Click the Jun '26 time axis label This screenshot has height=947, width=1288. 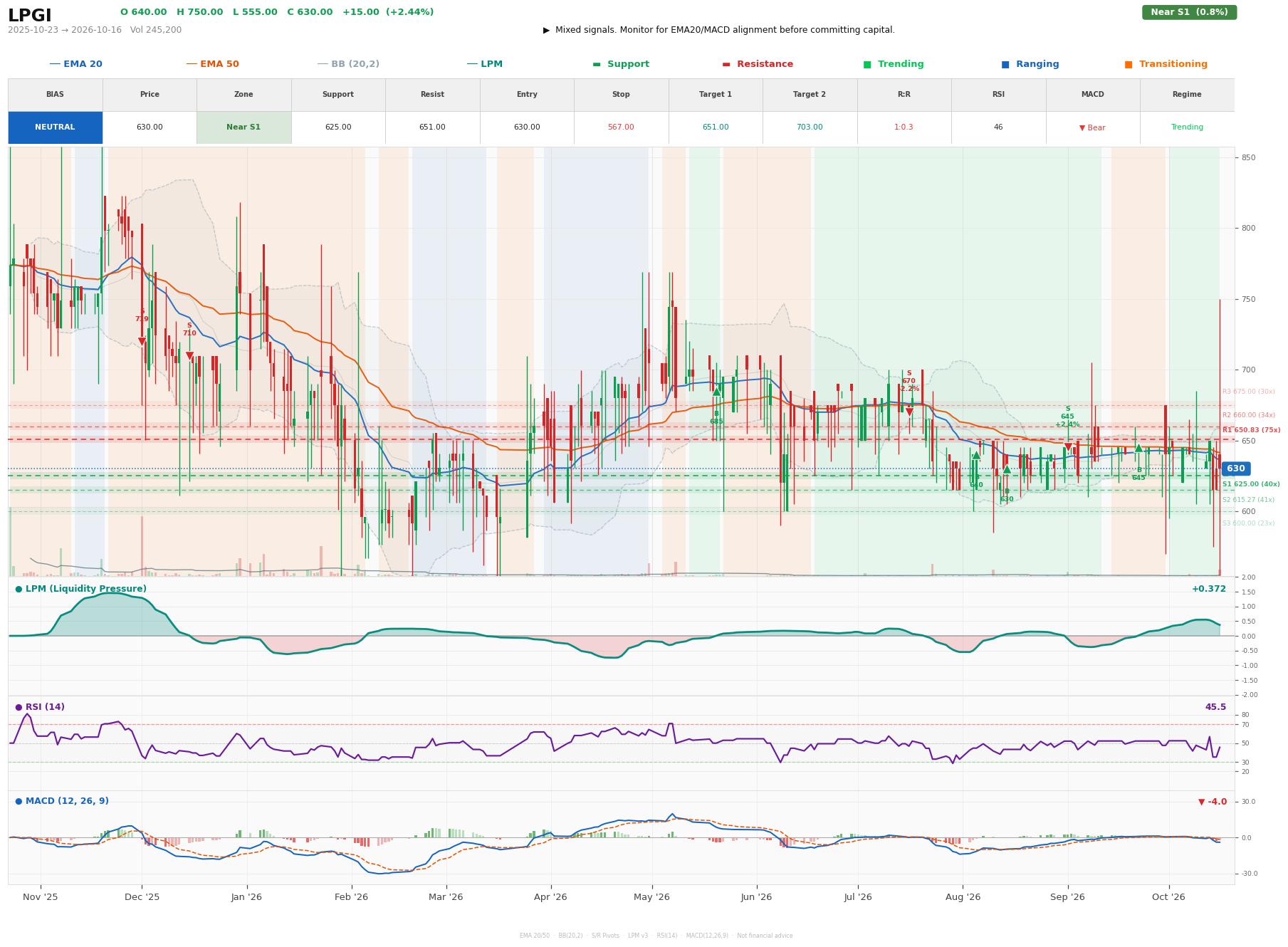(756, 897)
